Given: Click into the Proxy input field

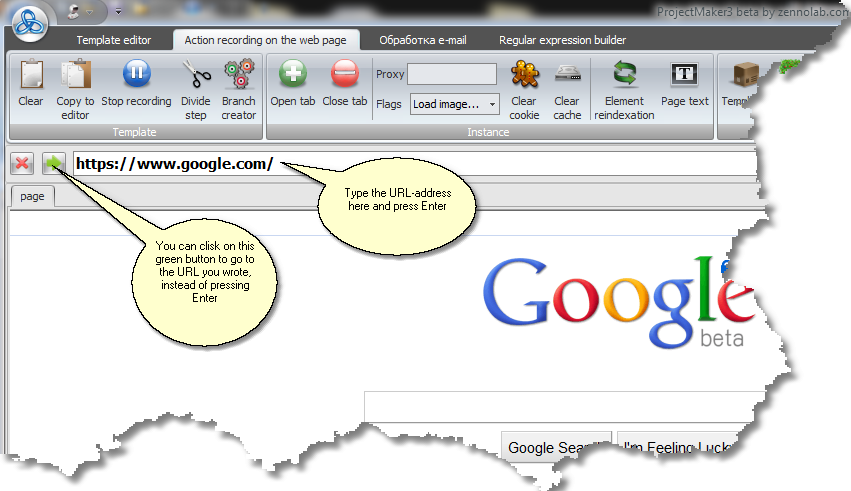Looking at the screenshot, I should pos(452,74).
